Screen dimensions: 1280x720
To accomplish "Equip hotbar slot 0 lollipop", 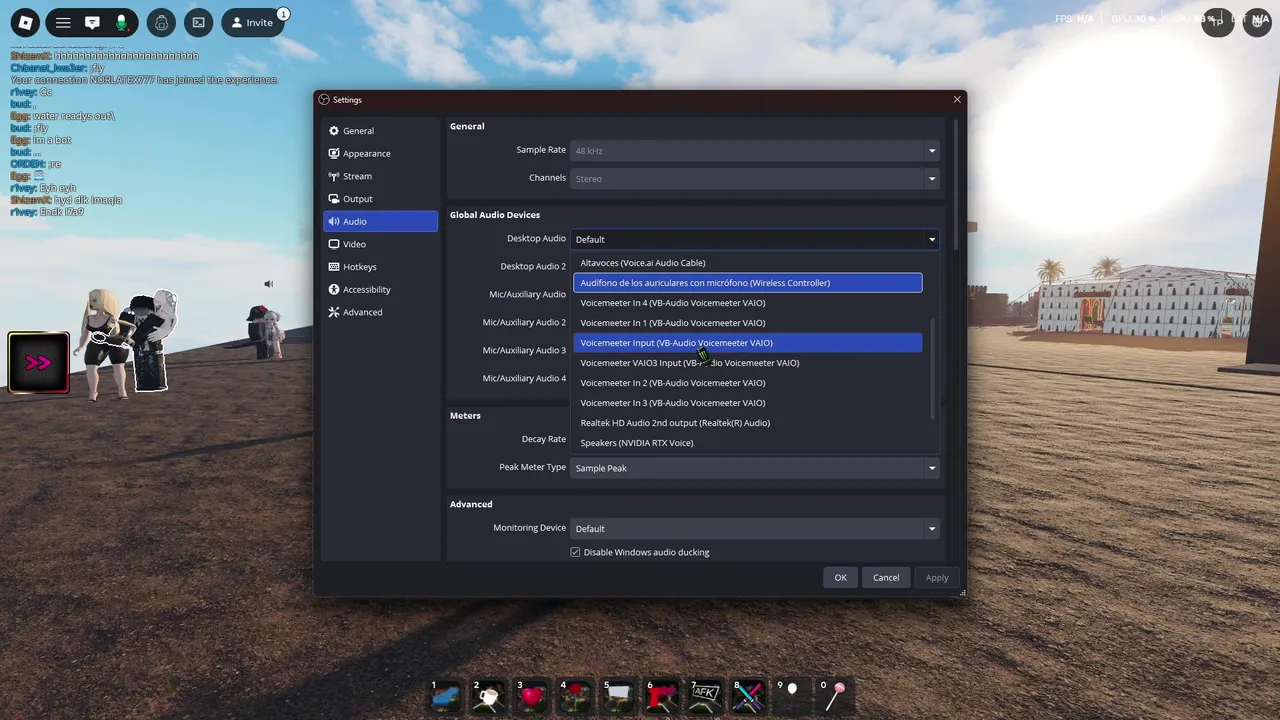I will [x=836, y=696].
